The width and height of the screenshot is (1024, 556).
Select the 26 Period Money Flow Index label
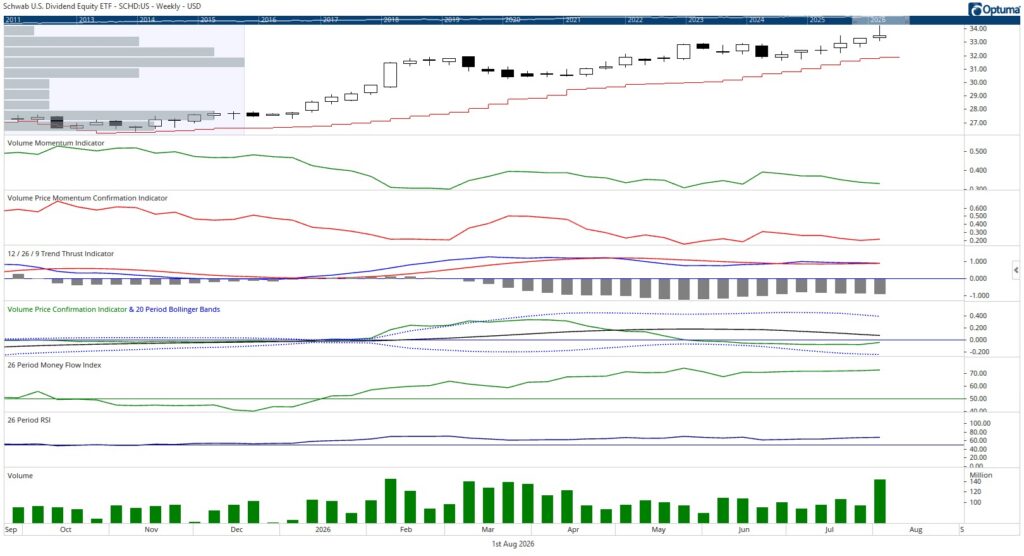[x=54, y=365]
